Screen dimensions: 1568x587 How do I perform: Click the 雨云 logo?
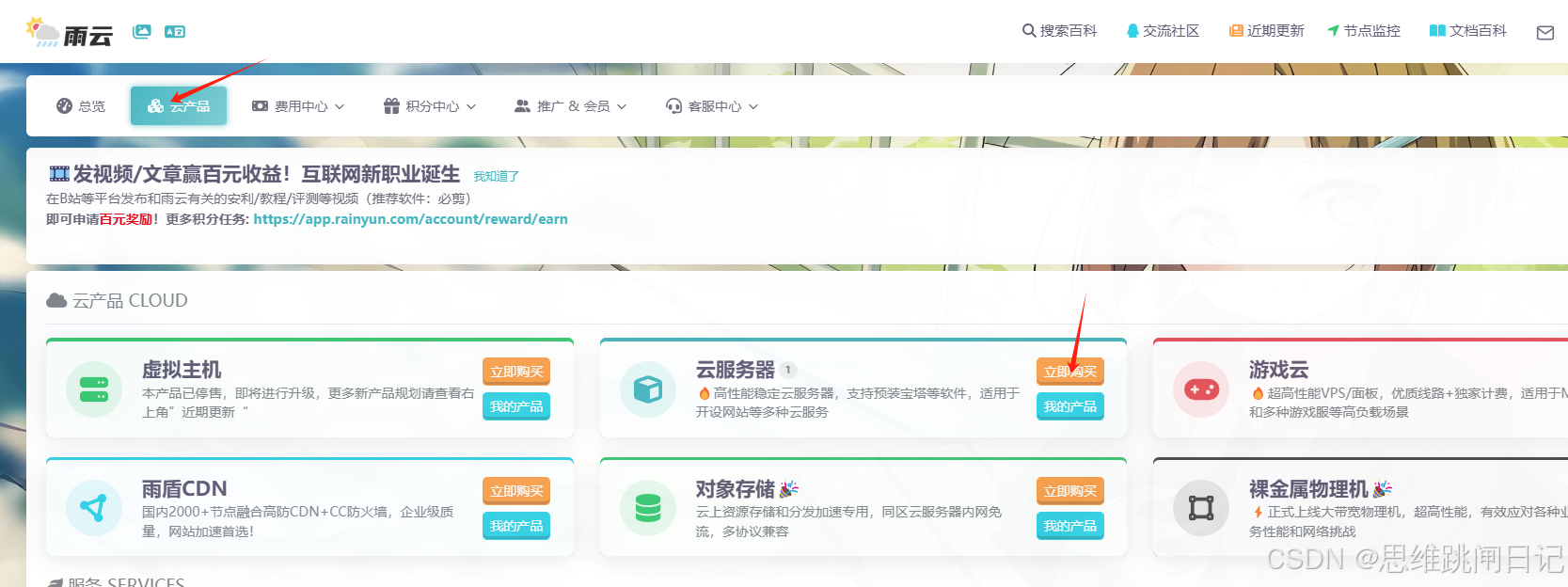pos(70,32)
